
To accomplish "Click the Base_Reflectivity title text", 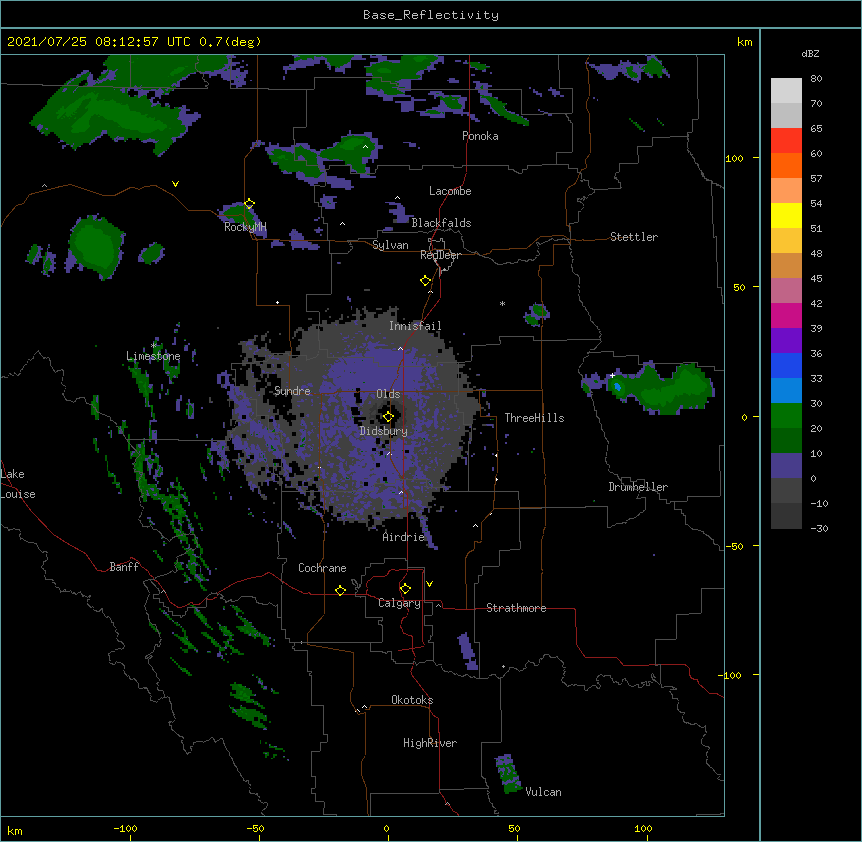I will pos(430,15).
